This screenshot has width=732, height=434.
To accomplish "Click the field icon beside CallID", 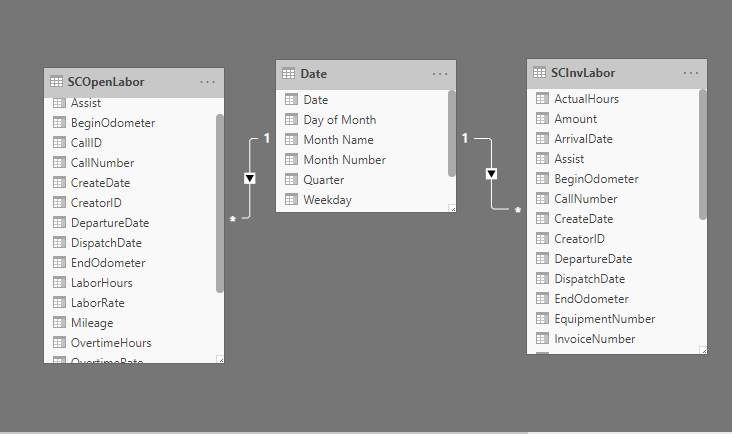I will coord(59,142).
